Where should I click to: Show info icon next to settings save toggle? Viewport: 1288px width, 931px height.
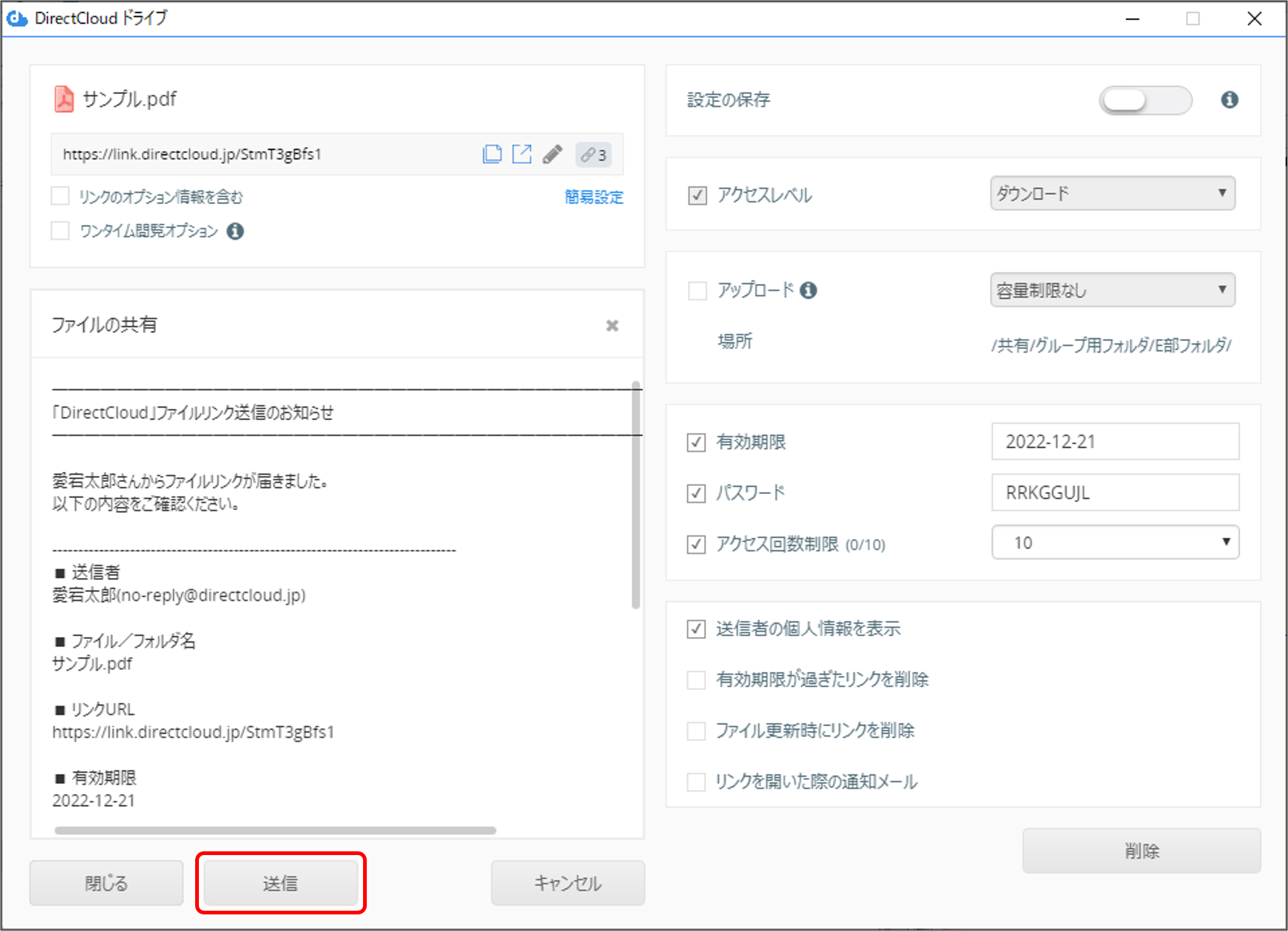(1230, 100)
